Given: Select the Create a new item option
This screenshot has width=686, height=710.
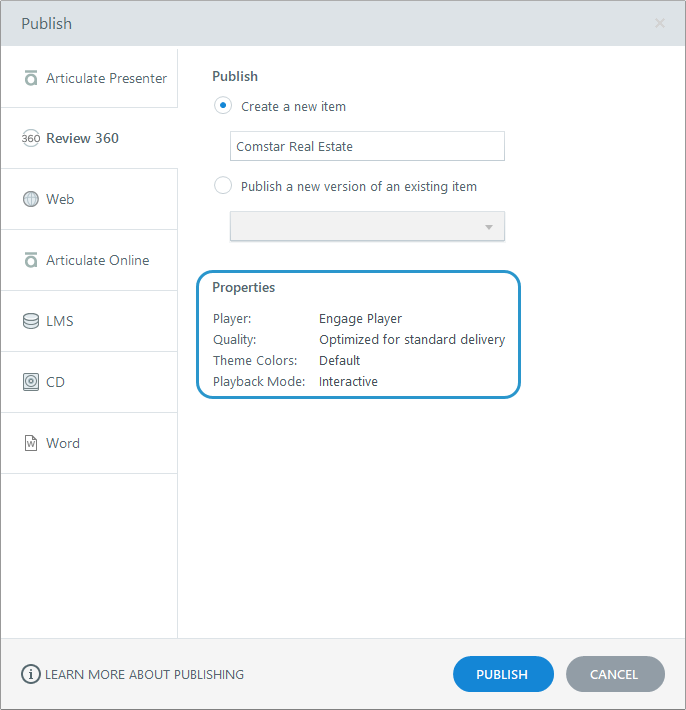Looking at the screenshot, I should (x=223, y=106).
